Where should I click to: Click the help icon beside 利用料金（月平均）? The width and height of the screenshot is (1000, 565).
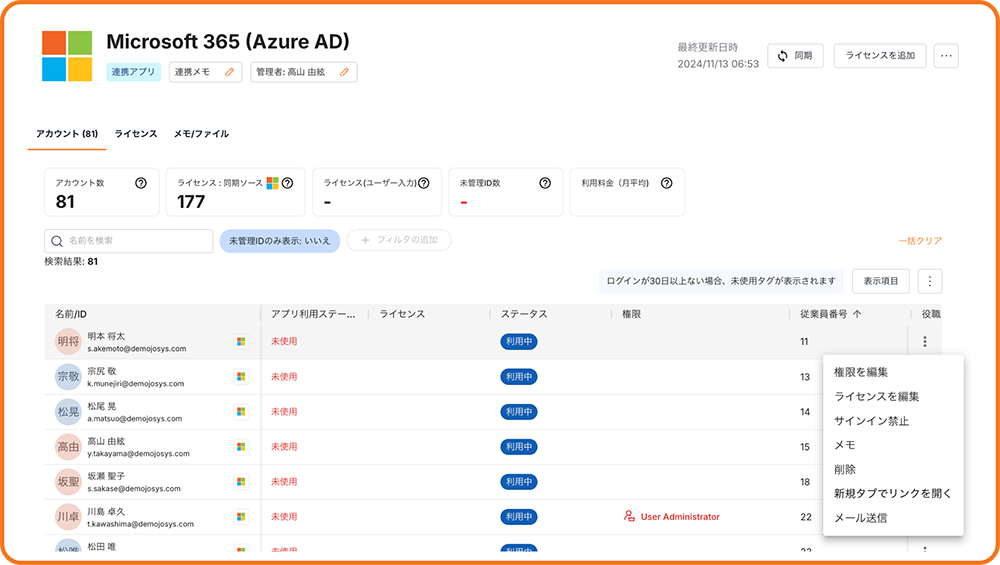(666, 183)
